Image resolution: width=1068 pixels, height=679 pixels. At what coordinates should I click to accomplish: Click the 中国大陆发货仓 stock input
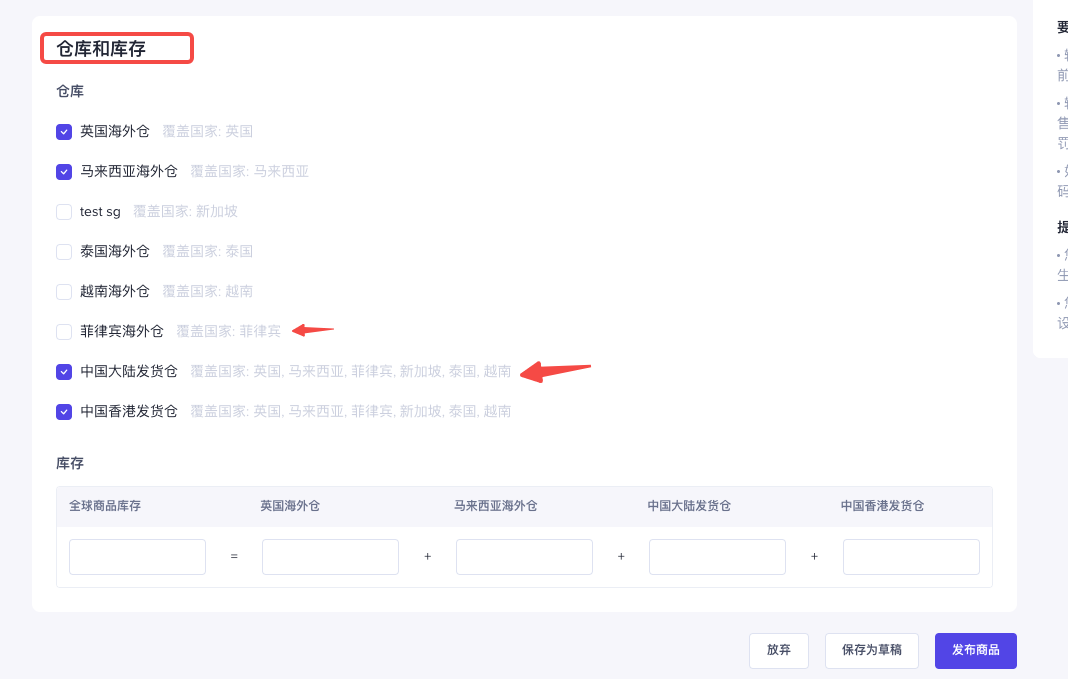coord(717,557)
